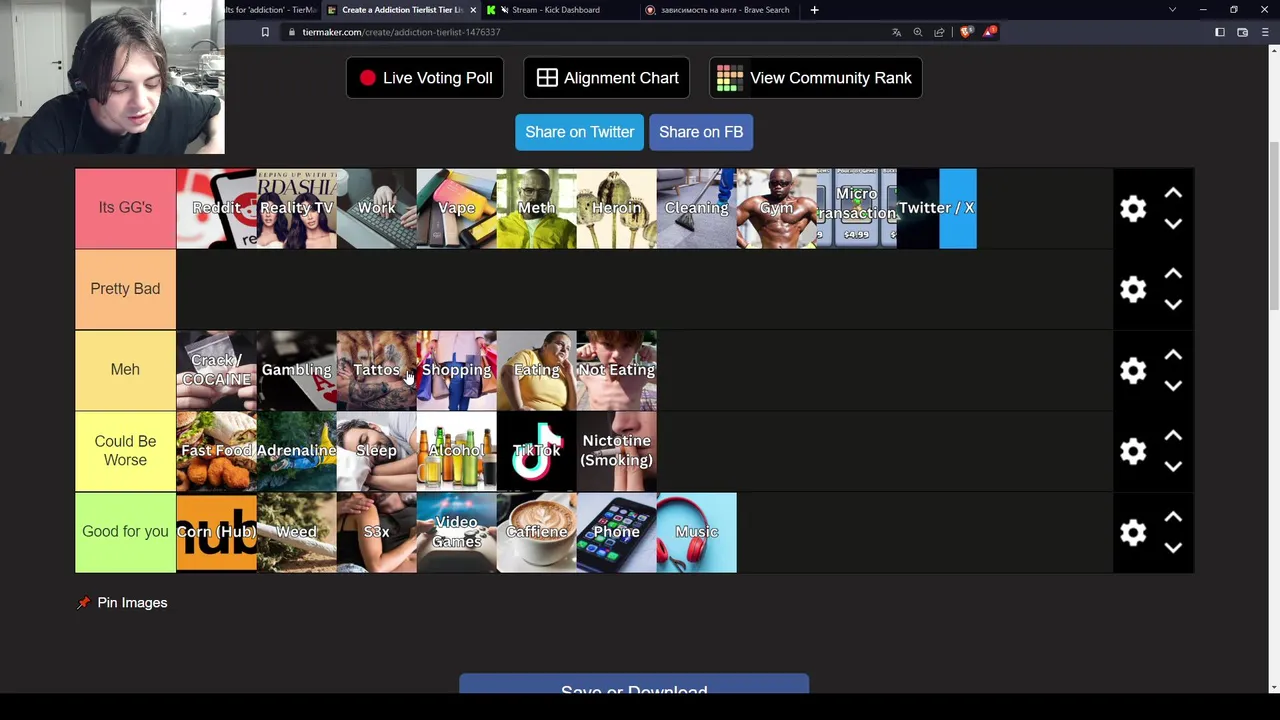
Task: Open settings gear for Pretty Bad tier
Action: (x=1133, y=289)
